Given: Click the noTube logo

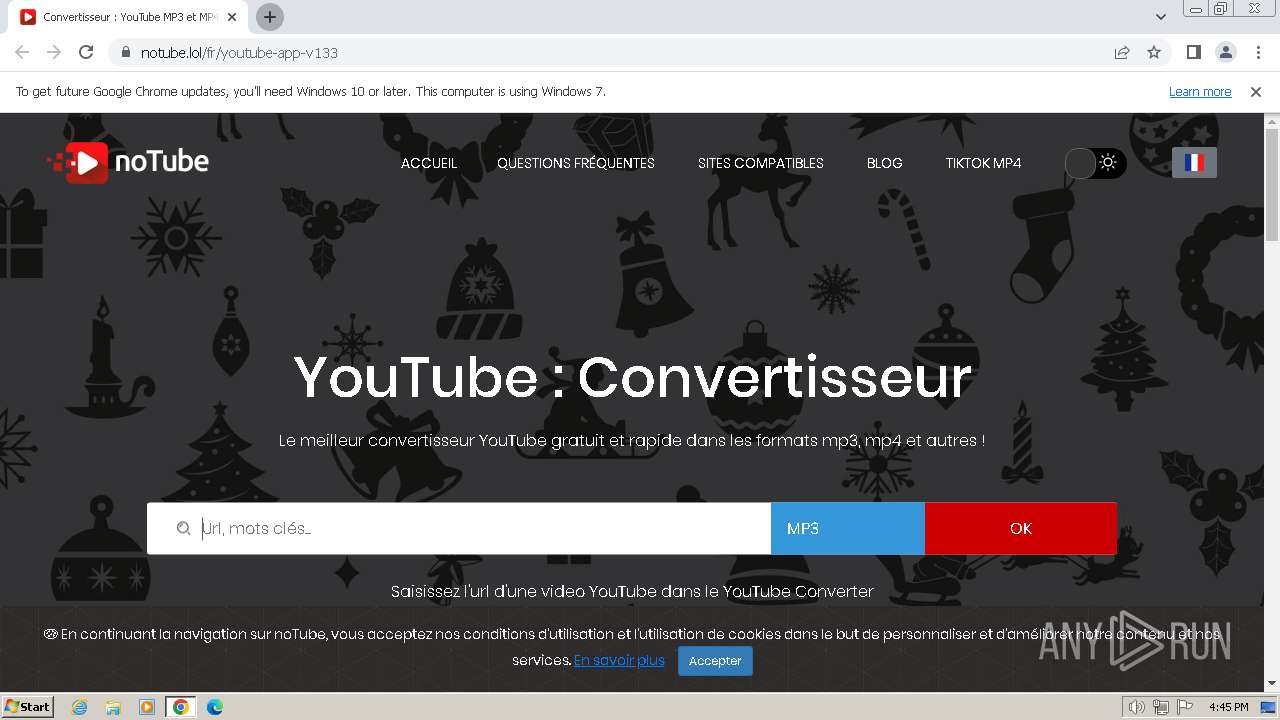Looking at the screenshot, I should pyautogui.click(x=128, y=162).
